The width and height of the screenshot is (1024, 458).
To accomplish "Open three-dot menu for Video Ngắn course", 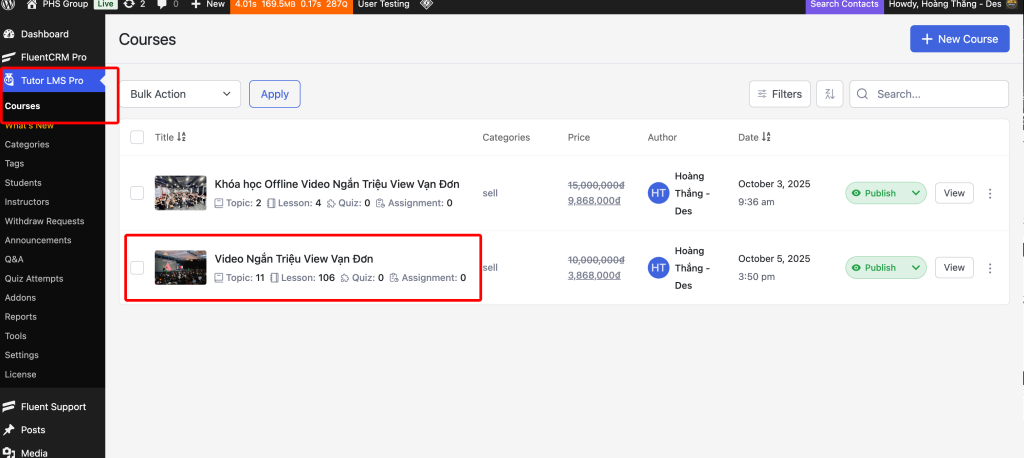I will [990, 268].
